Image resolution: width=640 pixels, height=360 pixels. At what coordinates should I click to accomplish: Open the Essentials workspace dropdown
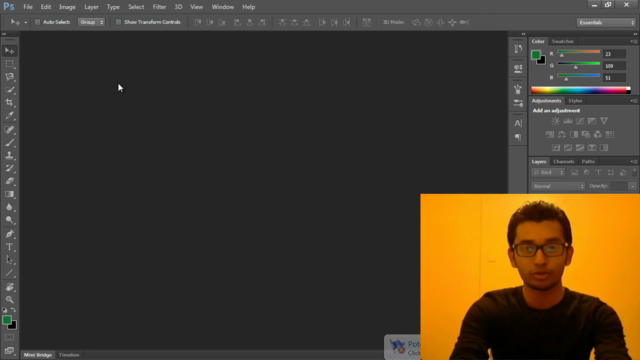[607, 22]
